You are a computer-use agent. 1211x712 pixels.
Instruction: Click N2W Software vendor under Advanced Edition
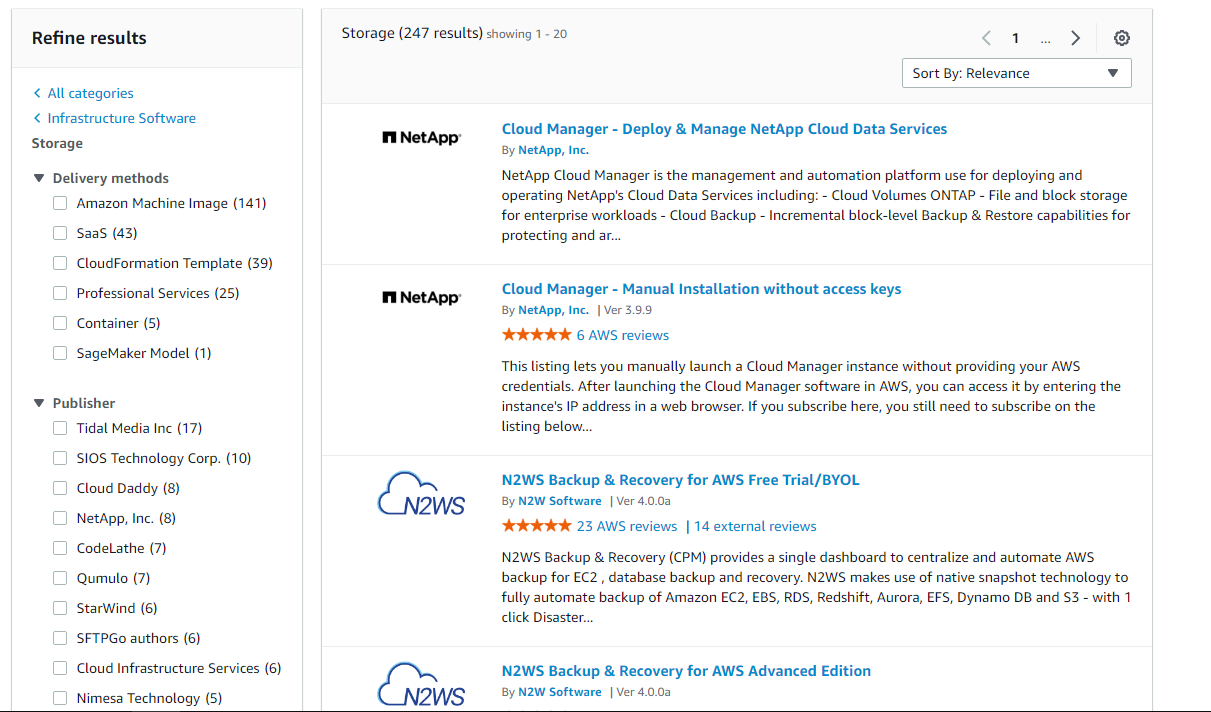pos(560,692)
